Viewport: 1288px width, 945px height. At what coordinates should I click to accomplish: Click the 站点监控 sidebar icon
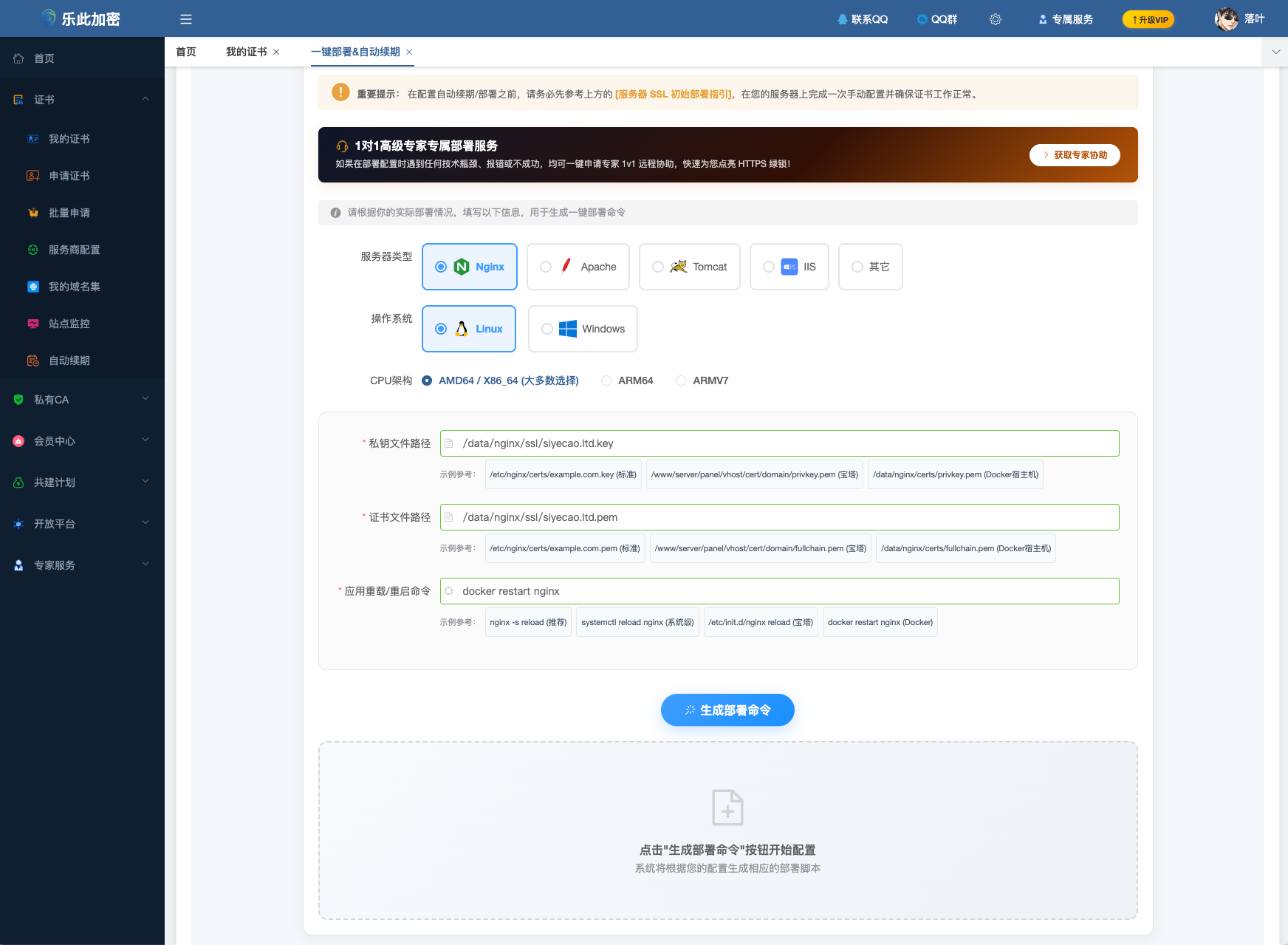click(33, 324)
